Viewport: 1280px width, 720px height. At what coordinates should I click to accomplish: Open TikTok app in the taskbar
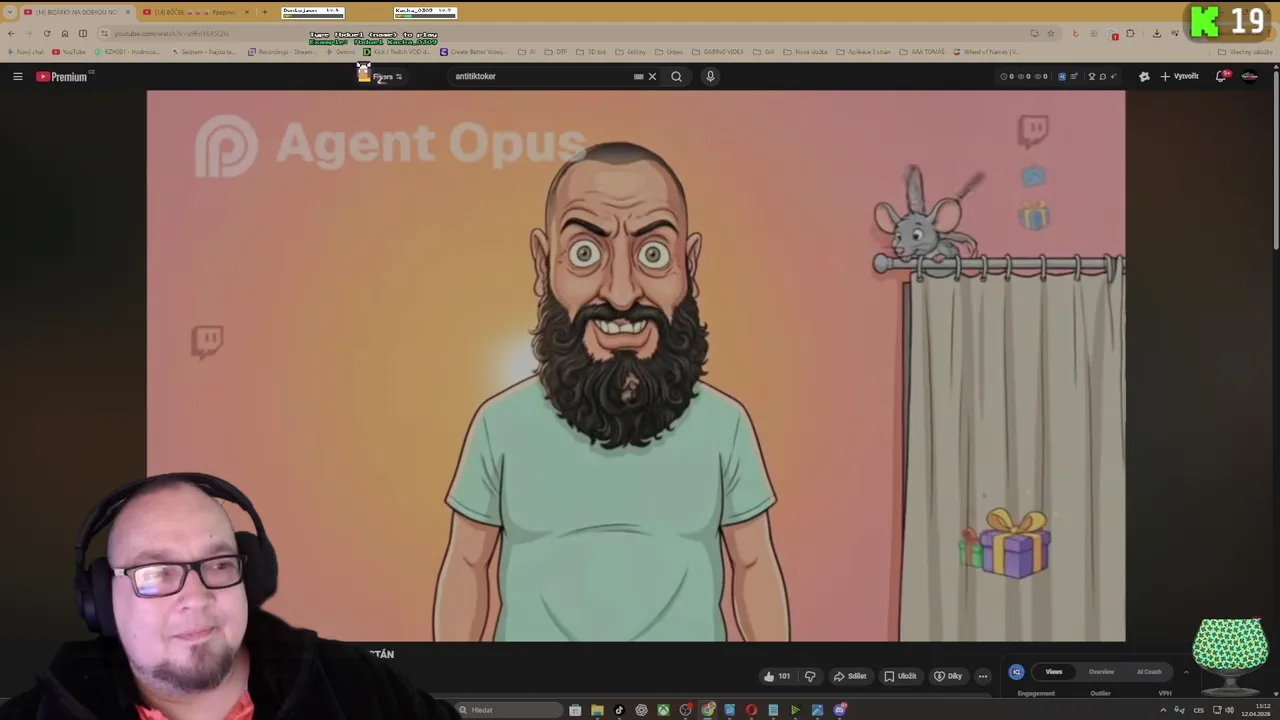pos(619,710)
